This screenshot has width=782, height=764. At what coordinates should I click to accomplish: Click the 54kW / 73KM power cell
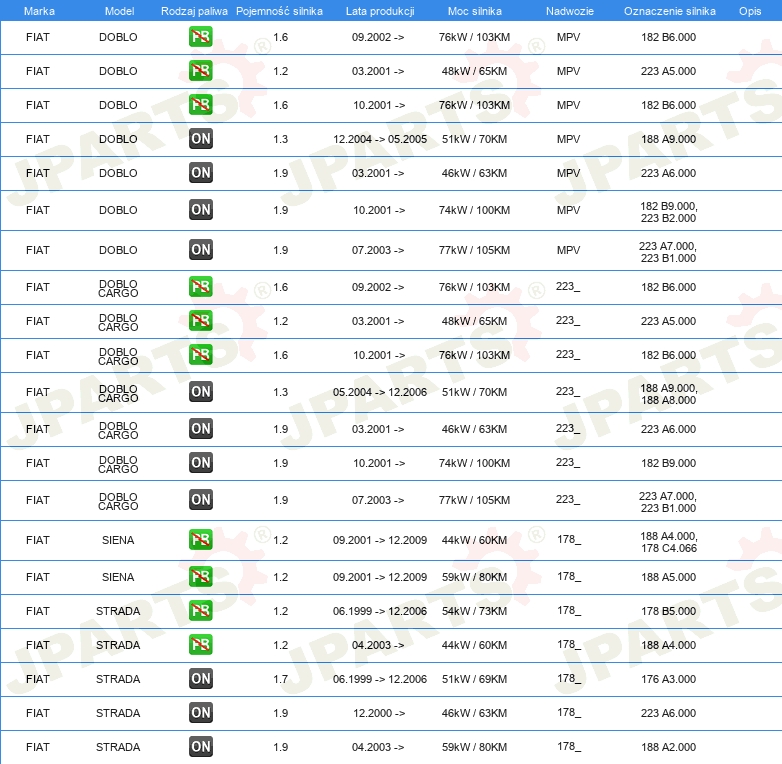(474, 611)
